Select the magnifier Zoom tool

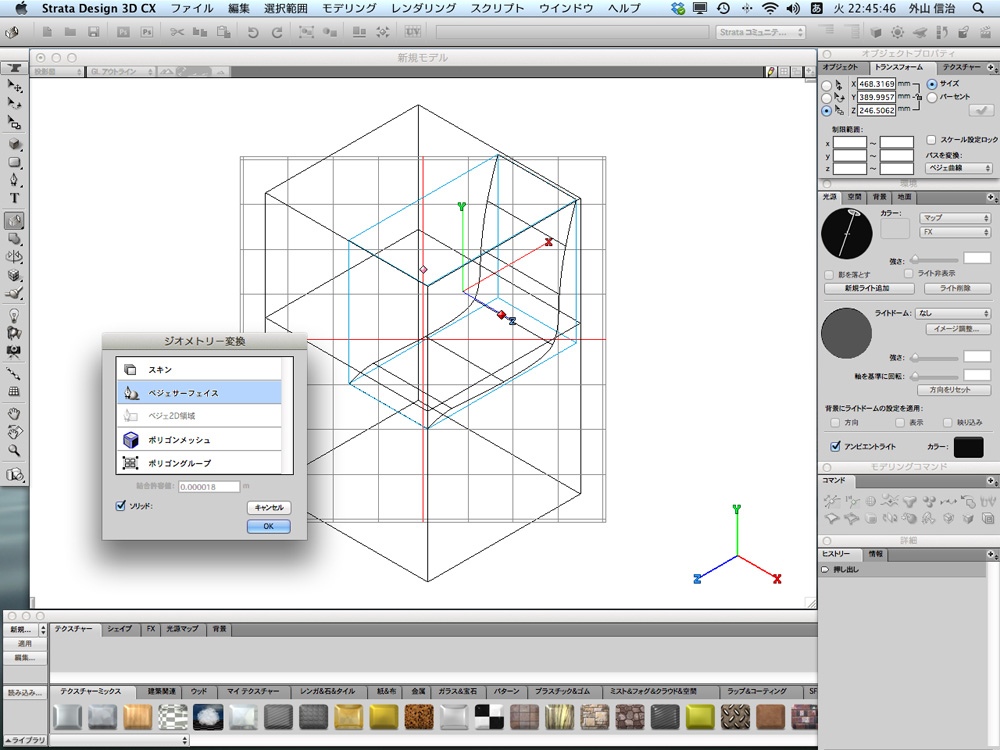[14, 450]
